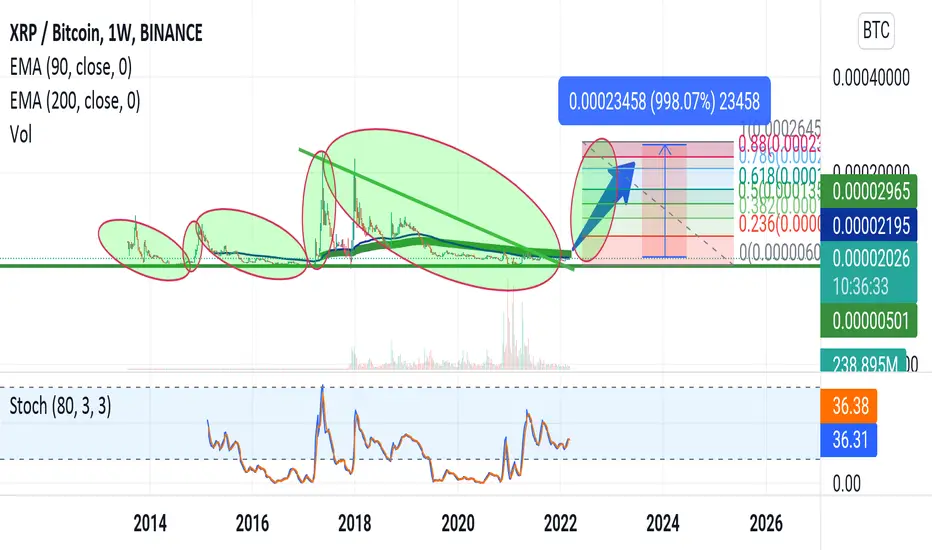This screenshot has width=932, height=550.
Task: Click the 2018 time axis label
Action: click(x=355, y=523)
